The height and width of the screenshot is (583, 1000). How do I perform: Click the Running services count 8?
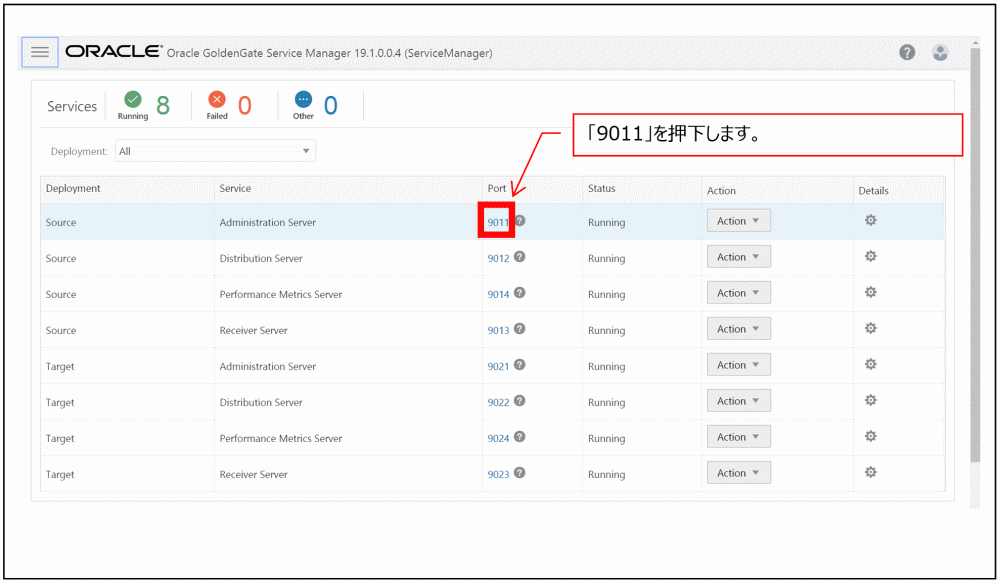[x=163, y=105]
